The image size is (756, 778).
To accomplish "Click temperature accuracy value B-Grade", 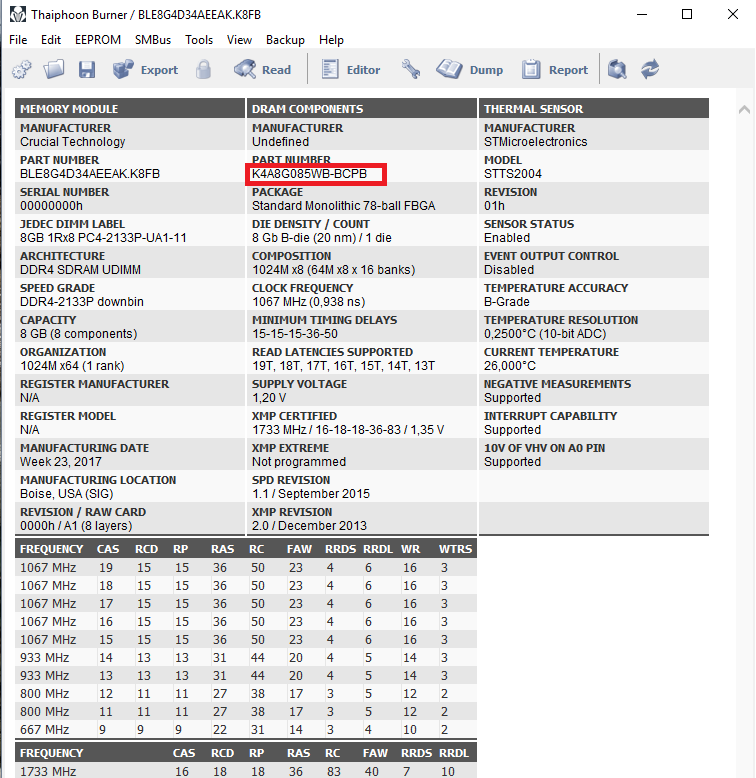I will 506,302.
